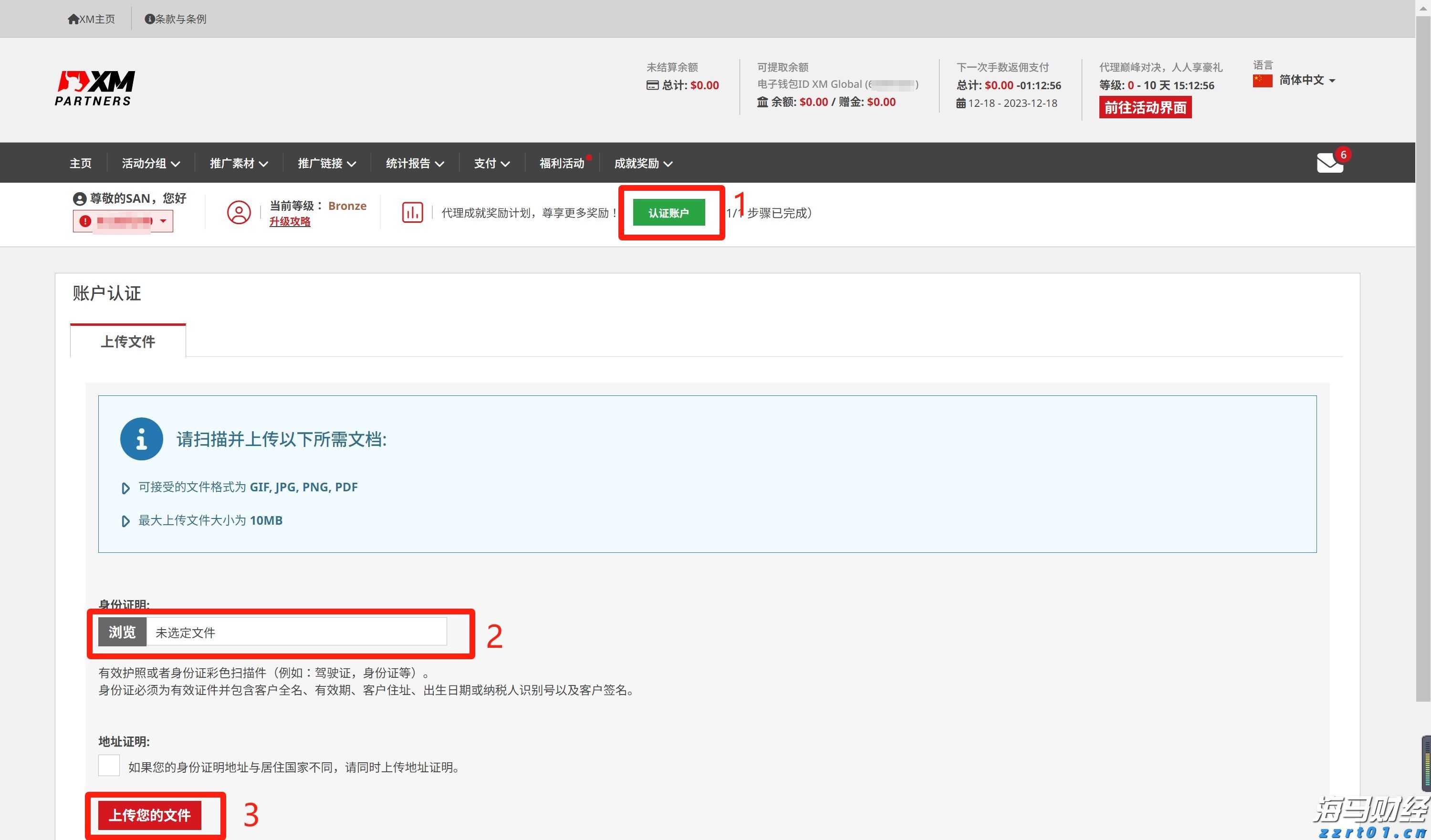Click the user avatar icon near 当前等级

(x=238, y=213)
